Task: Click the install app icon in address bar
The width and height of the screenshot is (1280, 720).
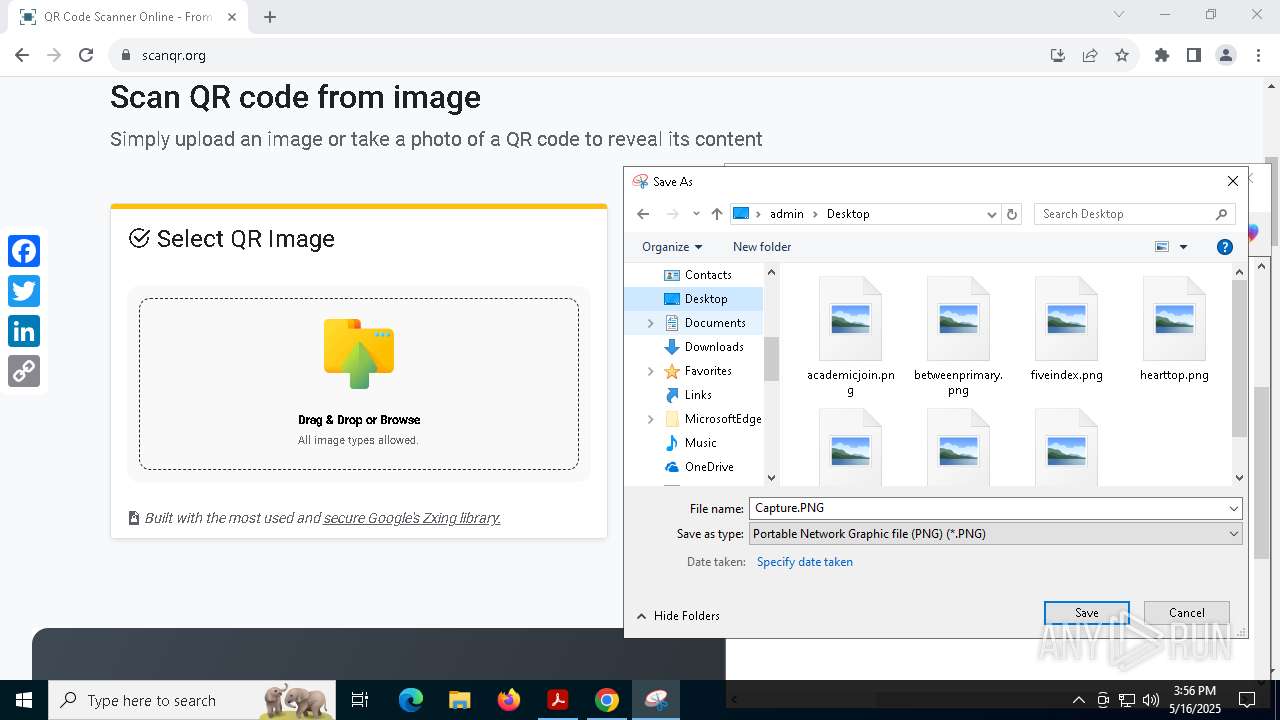Action: click(1058, 55)
